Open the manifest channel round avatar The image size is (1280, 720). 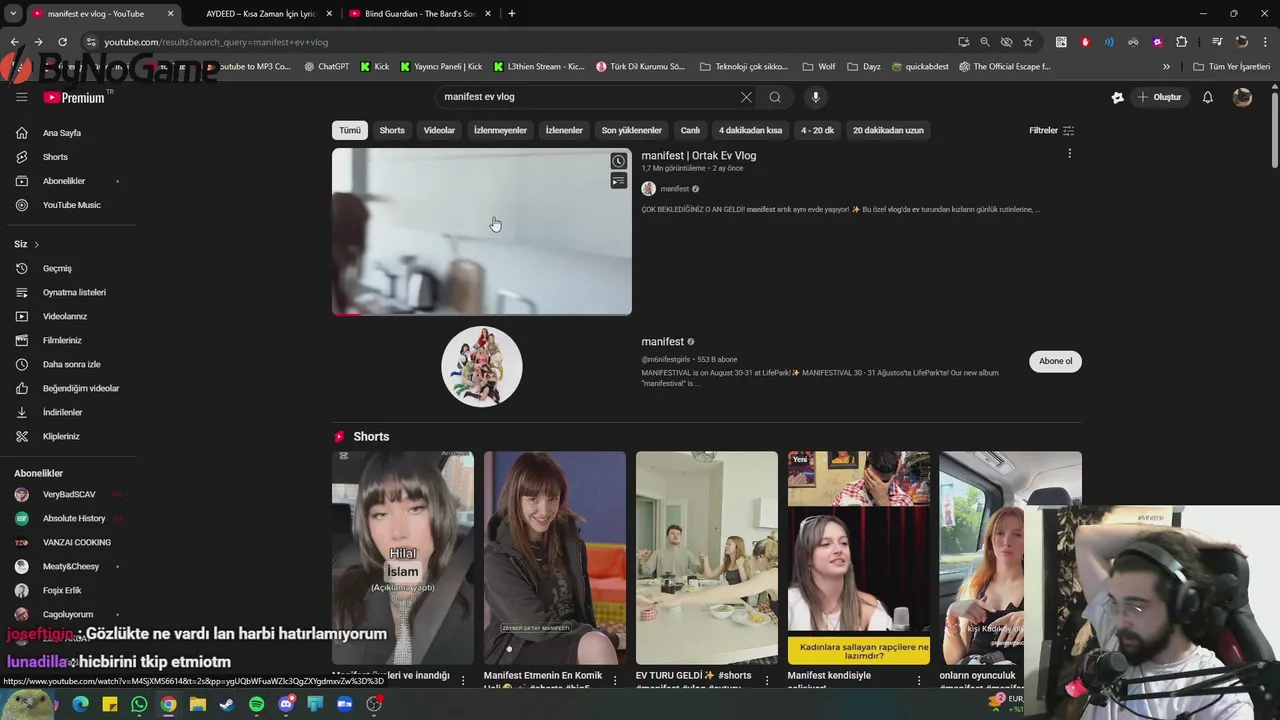pyautogui.click(x=482, y=366)
